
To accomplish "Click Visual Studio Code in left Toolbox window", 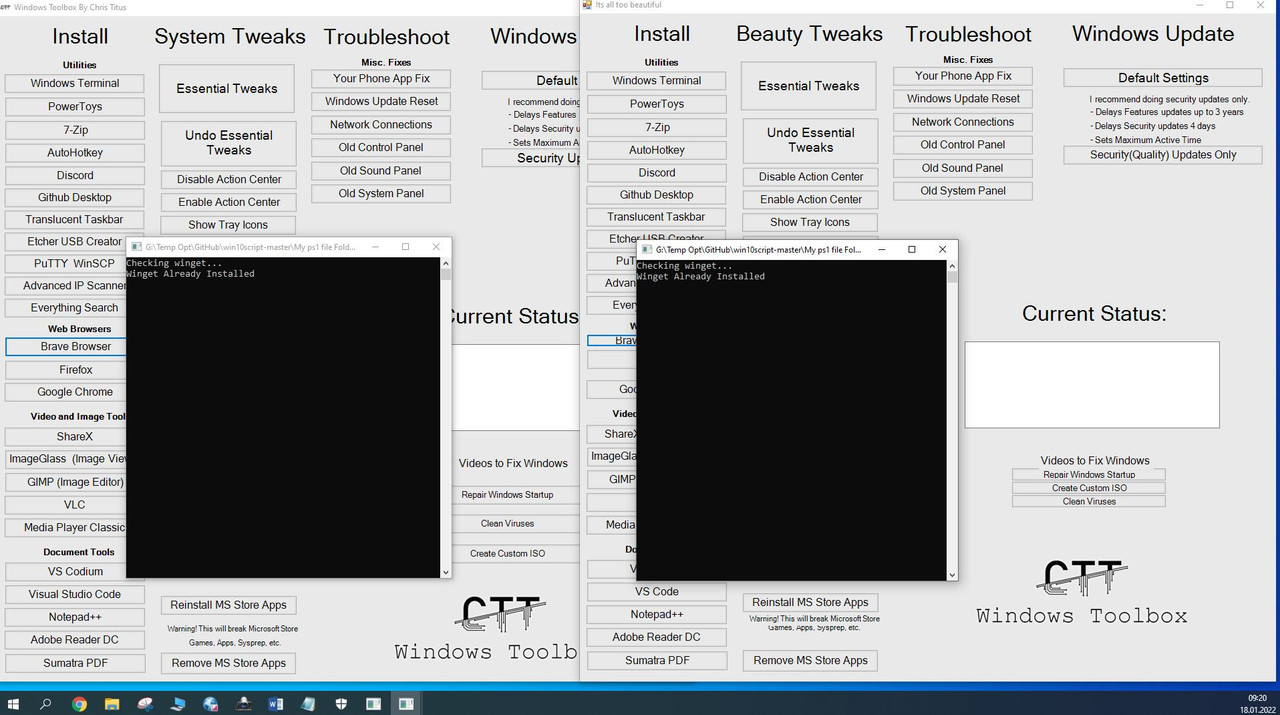I will (x=75, y=594).
